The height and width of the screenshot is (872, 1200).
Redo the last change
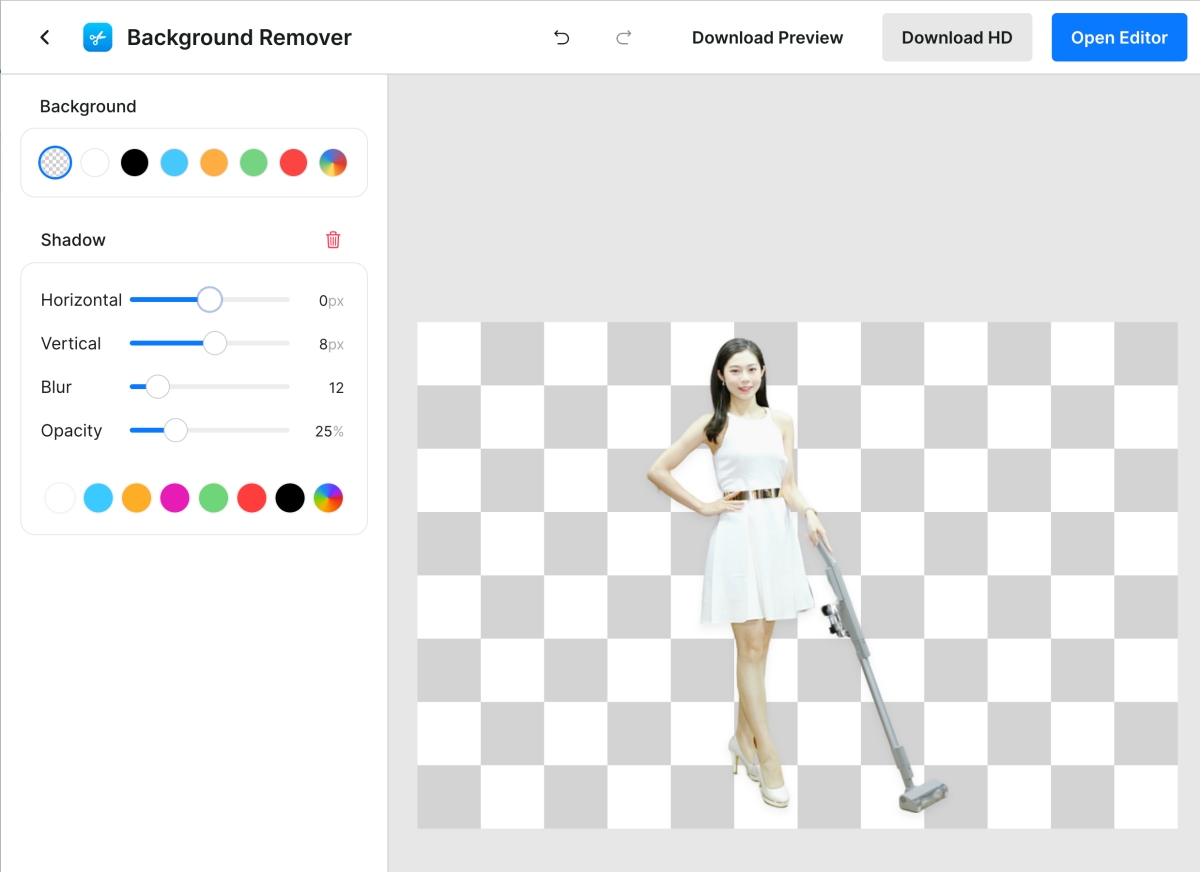pyautogui.click(x=624, y=38)
